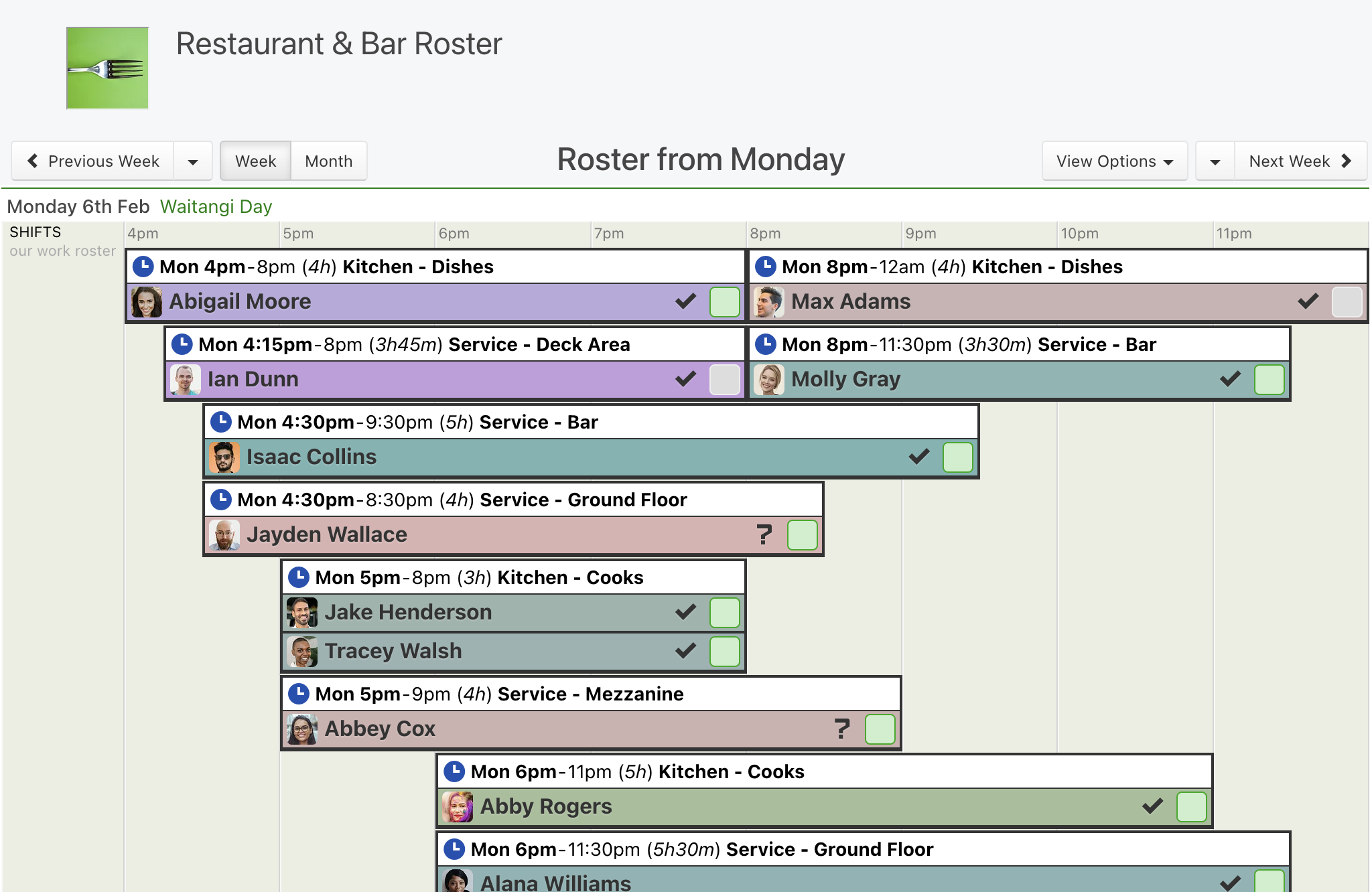The width and height of the screenshot is (1372, 892).
Task: Go to the Previous Week
Action: point(93,161)
